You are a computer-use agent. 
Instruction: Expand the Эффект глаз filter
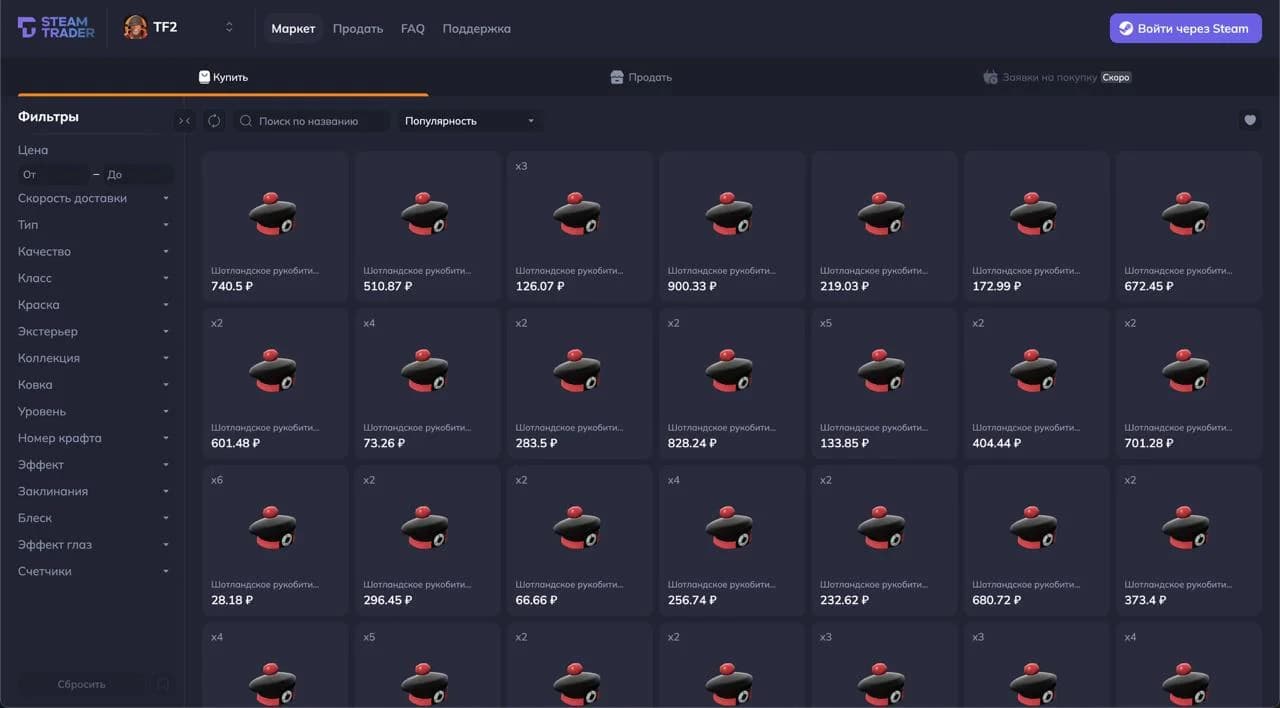tap(94, 545)
